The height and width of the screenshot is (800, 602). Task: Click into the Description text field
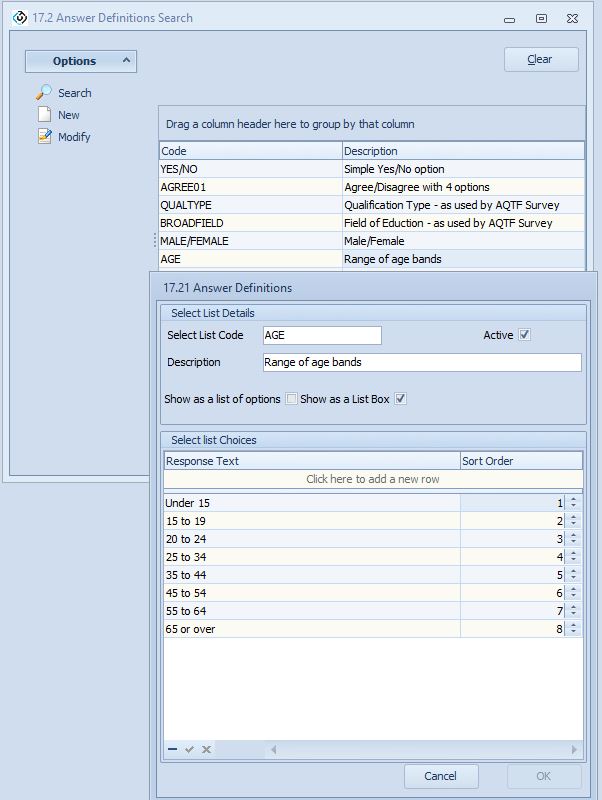click(421, 362)
